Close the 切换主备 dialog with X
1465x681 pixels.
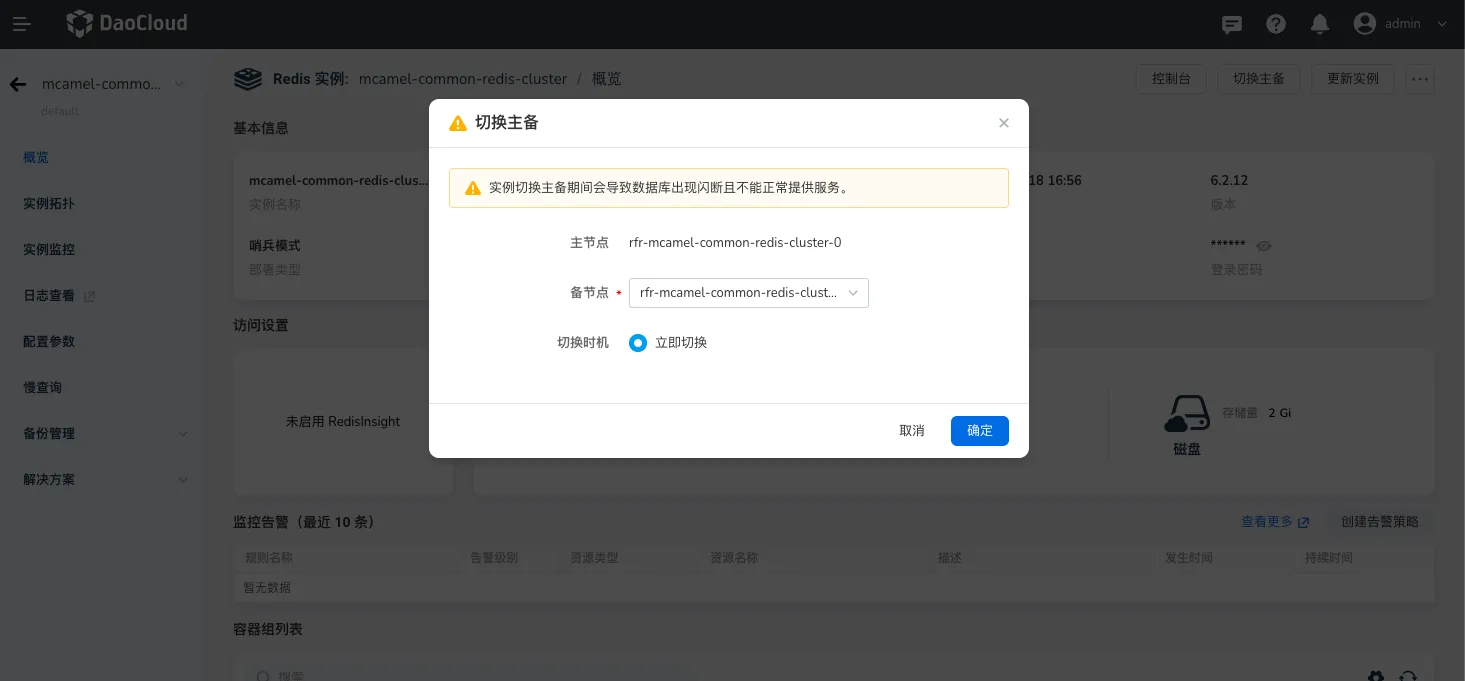pyautogui.click(x=1004, y=123)
